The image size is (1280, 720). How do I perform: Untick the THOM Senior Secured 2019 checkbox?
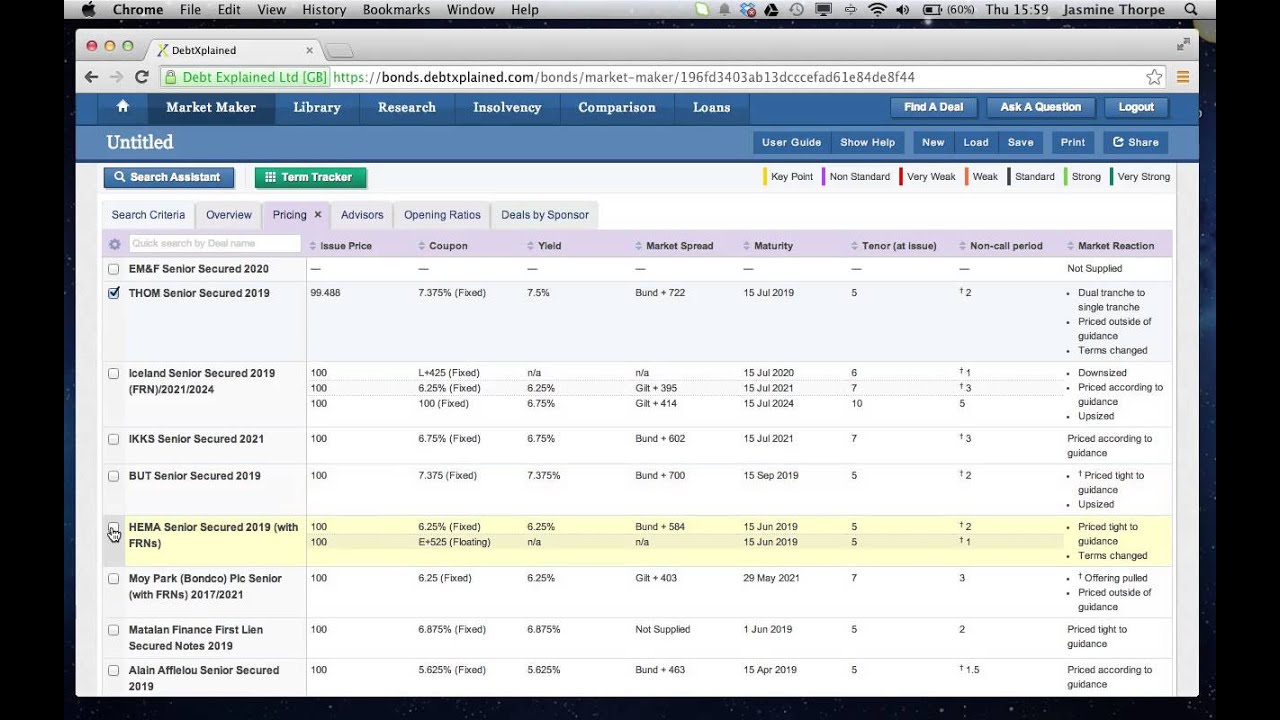(x=113, y=293)
